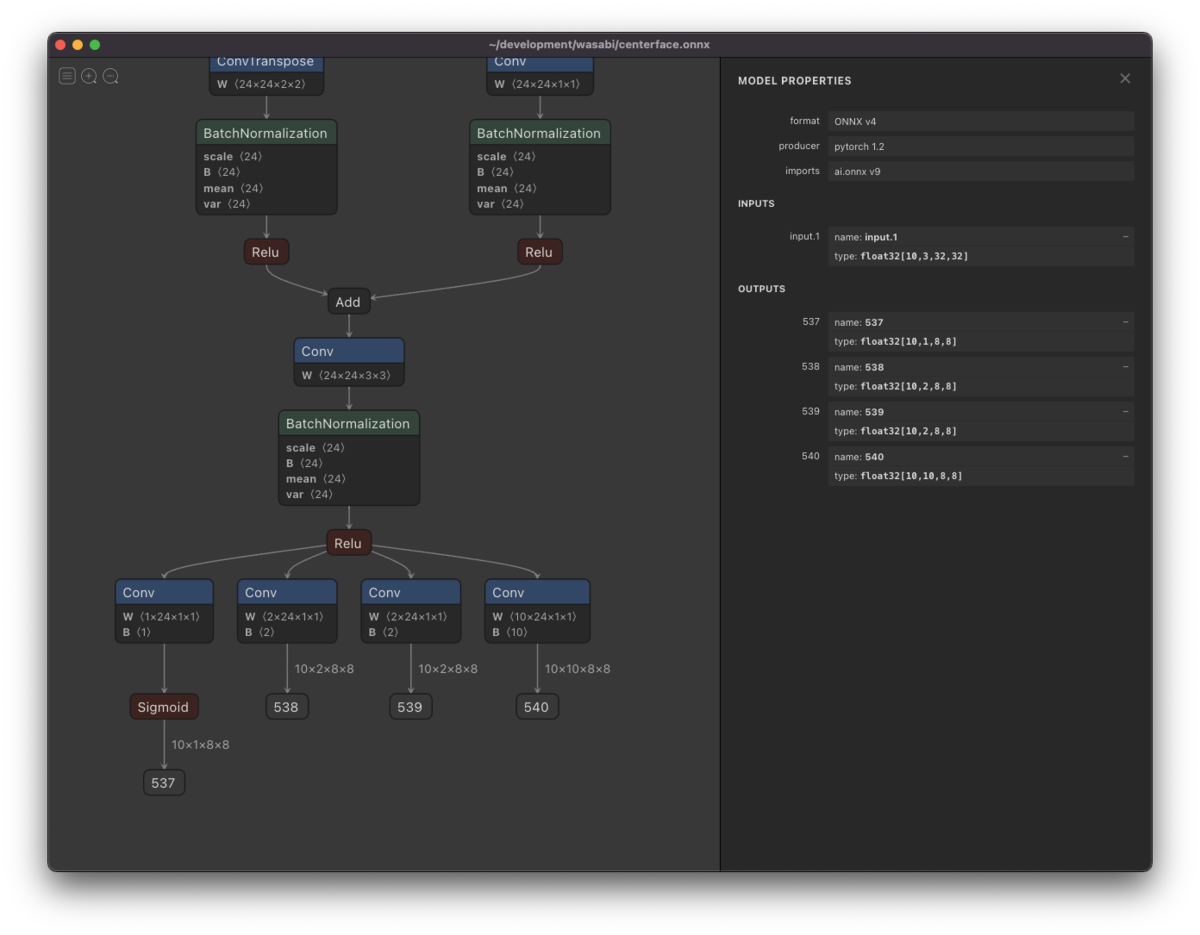Click the INPUTS section heading

coord(756,204)
